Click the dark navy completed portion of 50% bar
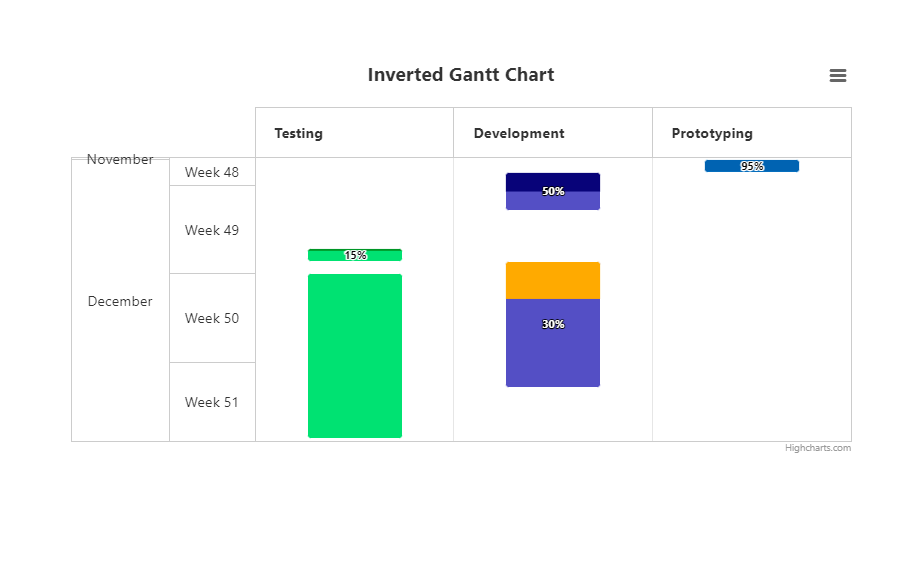The width and height of the screenshot is (923, 572). click(553, 182)
